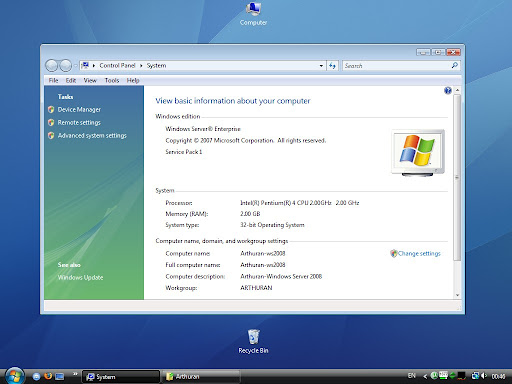512x384 pixels.
Task: Click the first blue quick launch icon
Action: (36, 376)
